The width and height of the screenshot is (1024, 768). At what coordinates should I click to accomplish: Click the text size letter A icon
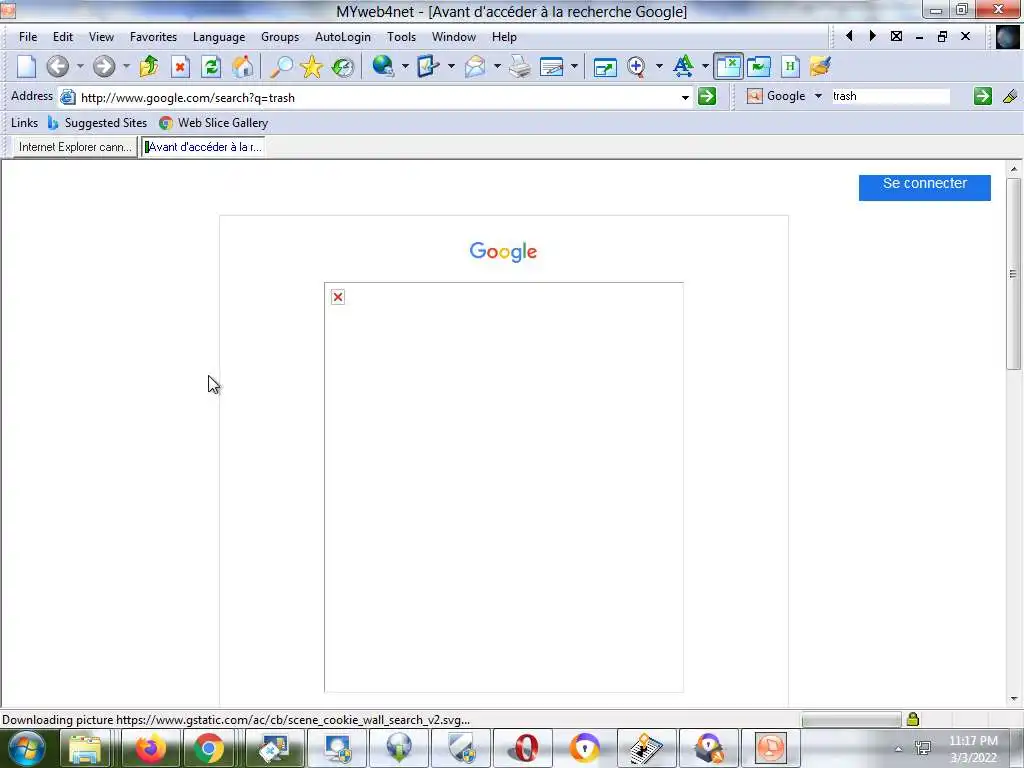[683, 67]
